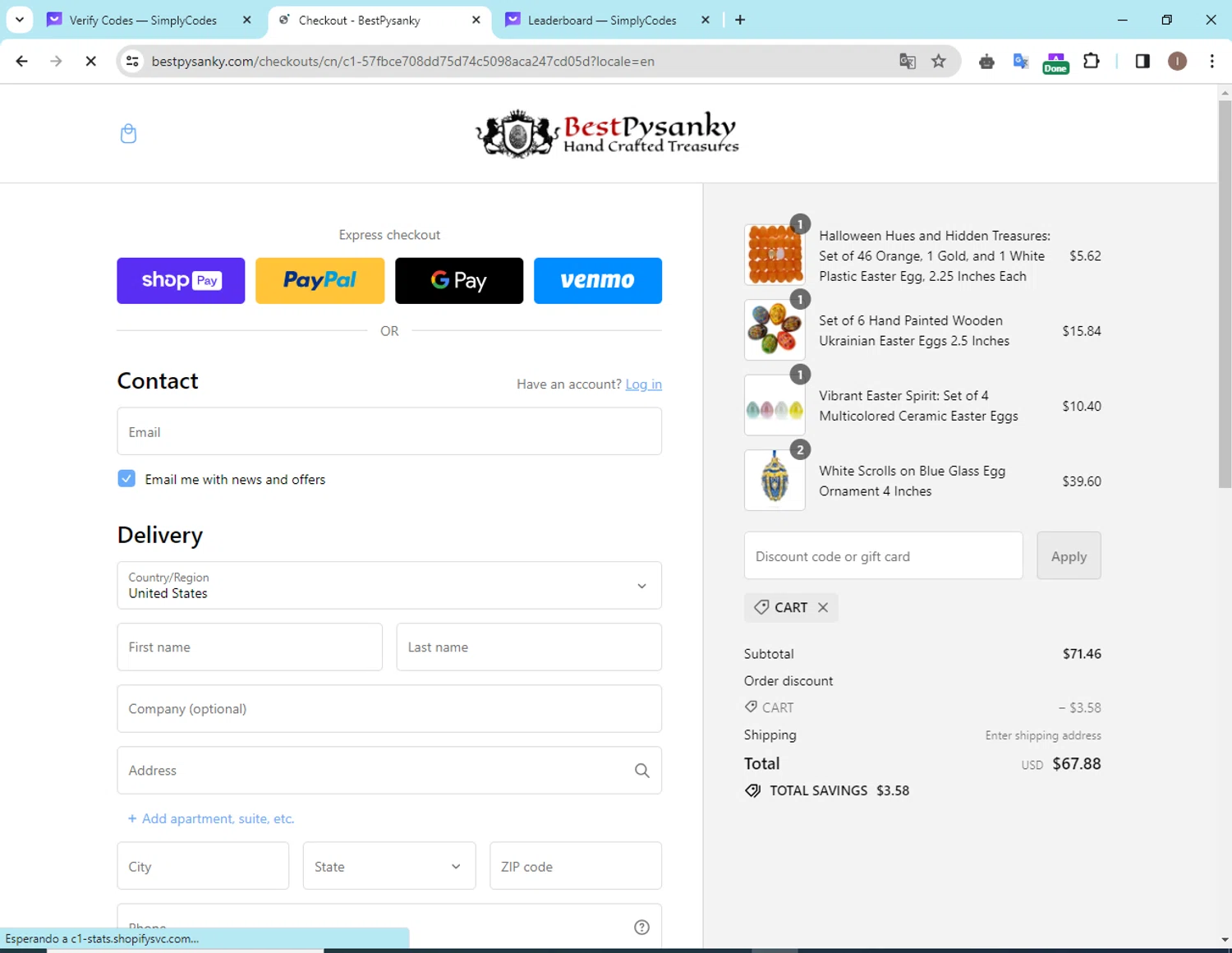Open the Extensions puzzle icon
The height and width of the screenshot is (953, 1232).
1092,61
